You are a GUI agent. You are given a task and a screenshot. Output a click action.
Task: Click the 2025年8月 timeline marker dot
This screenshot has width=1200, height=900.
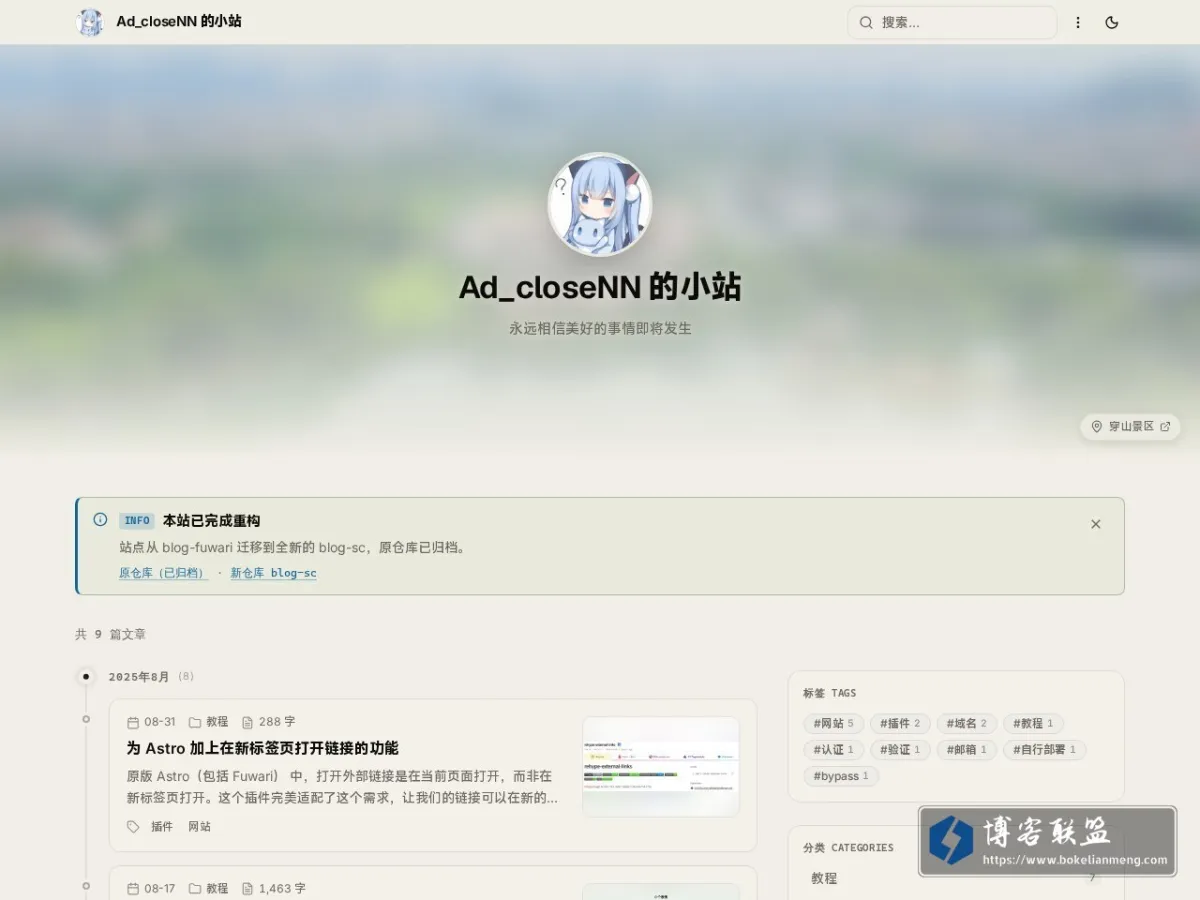coord(86,676)
